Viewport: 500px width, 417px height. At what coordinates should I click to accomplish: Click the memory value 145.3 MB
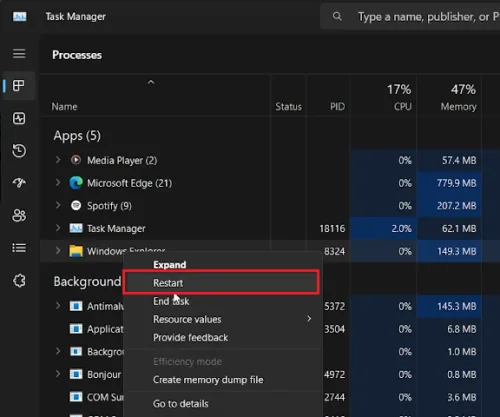click(457, 306)
